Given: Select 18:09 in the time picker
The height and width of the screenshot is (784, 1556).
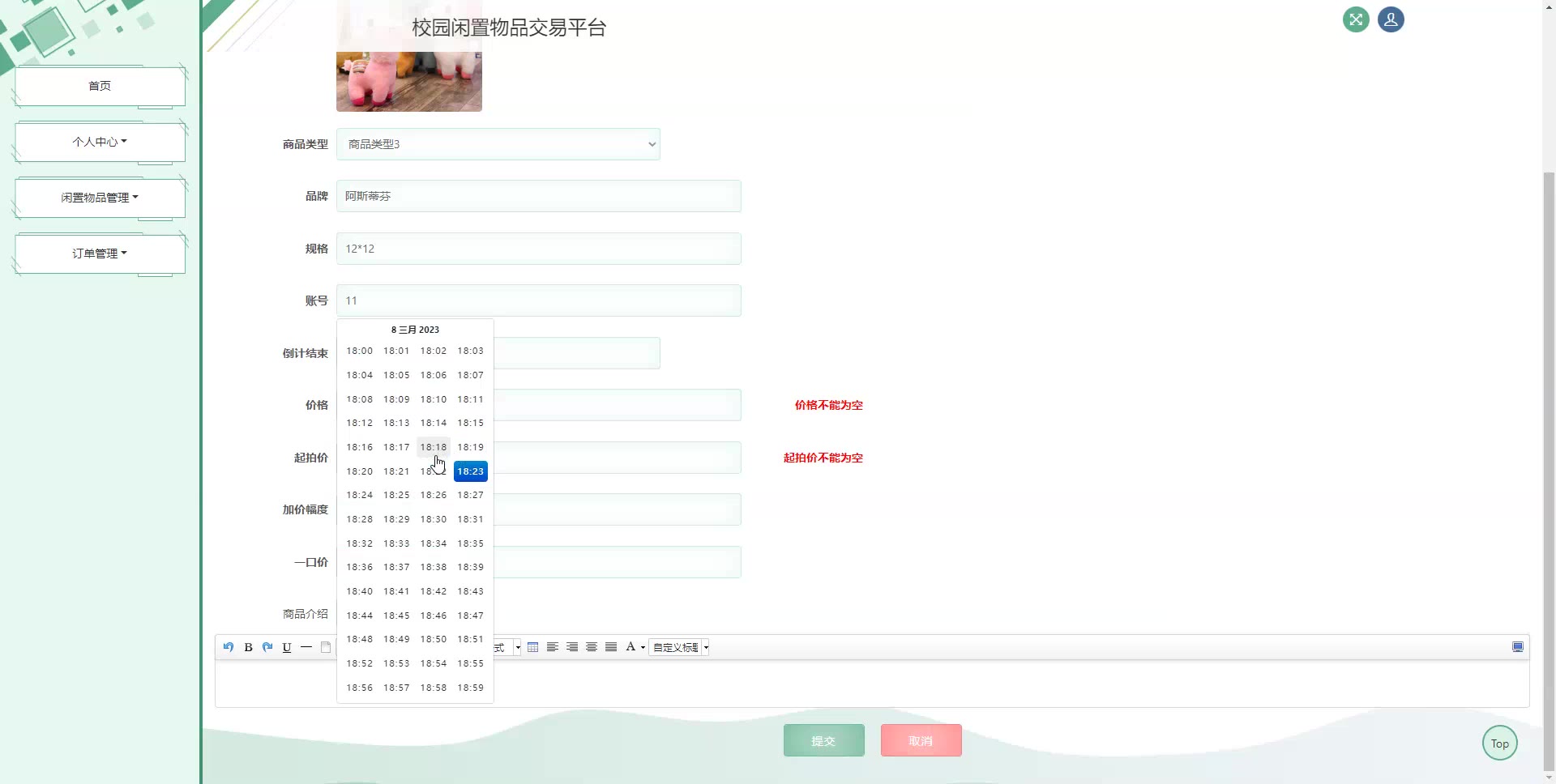Looking at the screenshot, I should coord(396,399).
